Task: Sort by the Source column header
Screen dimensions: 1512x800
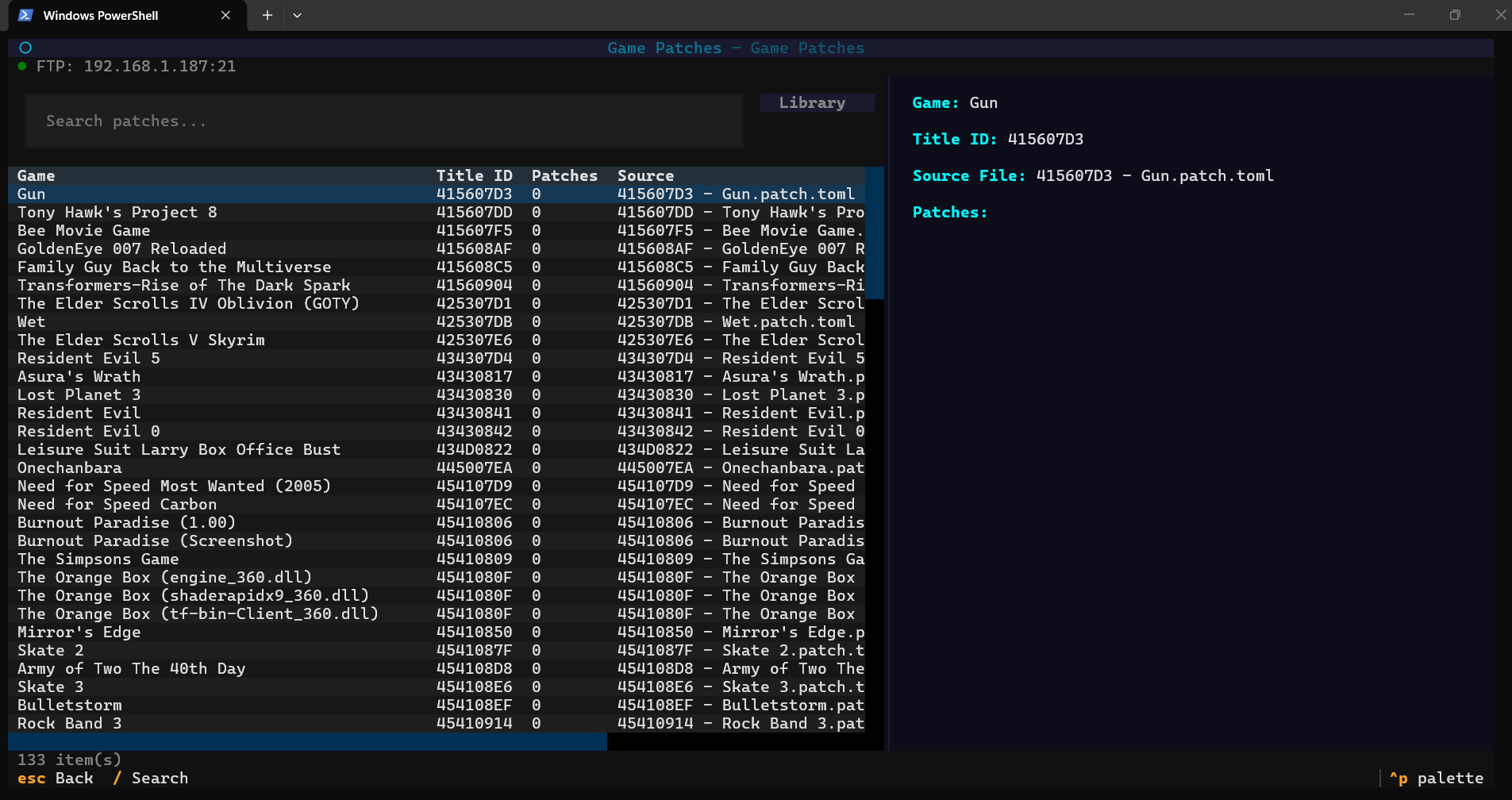Action: click(645, 175)
